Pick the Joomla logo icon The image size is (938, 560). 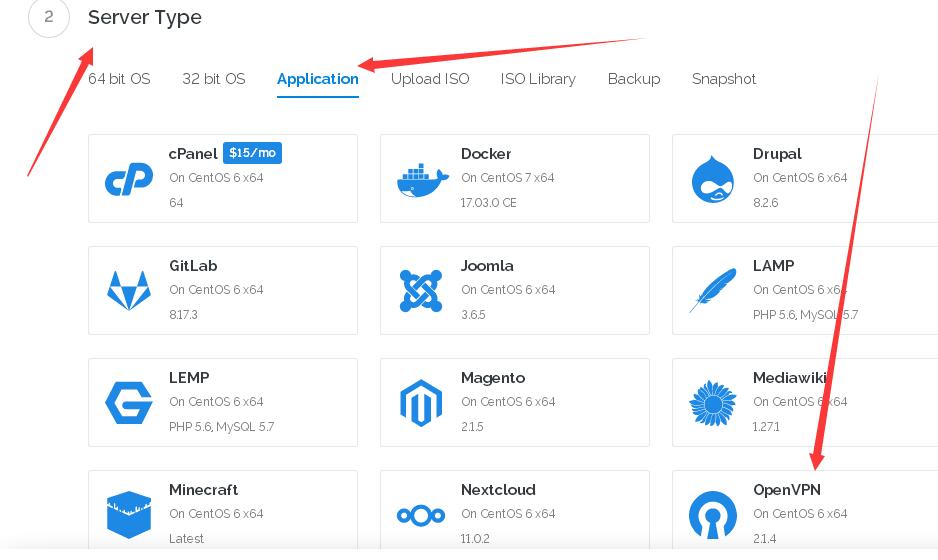pyautogui.click(x=421, y=291)
